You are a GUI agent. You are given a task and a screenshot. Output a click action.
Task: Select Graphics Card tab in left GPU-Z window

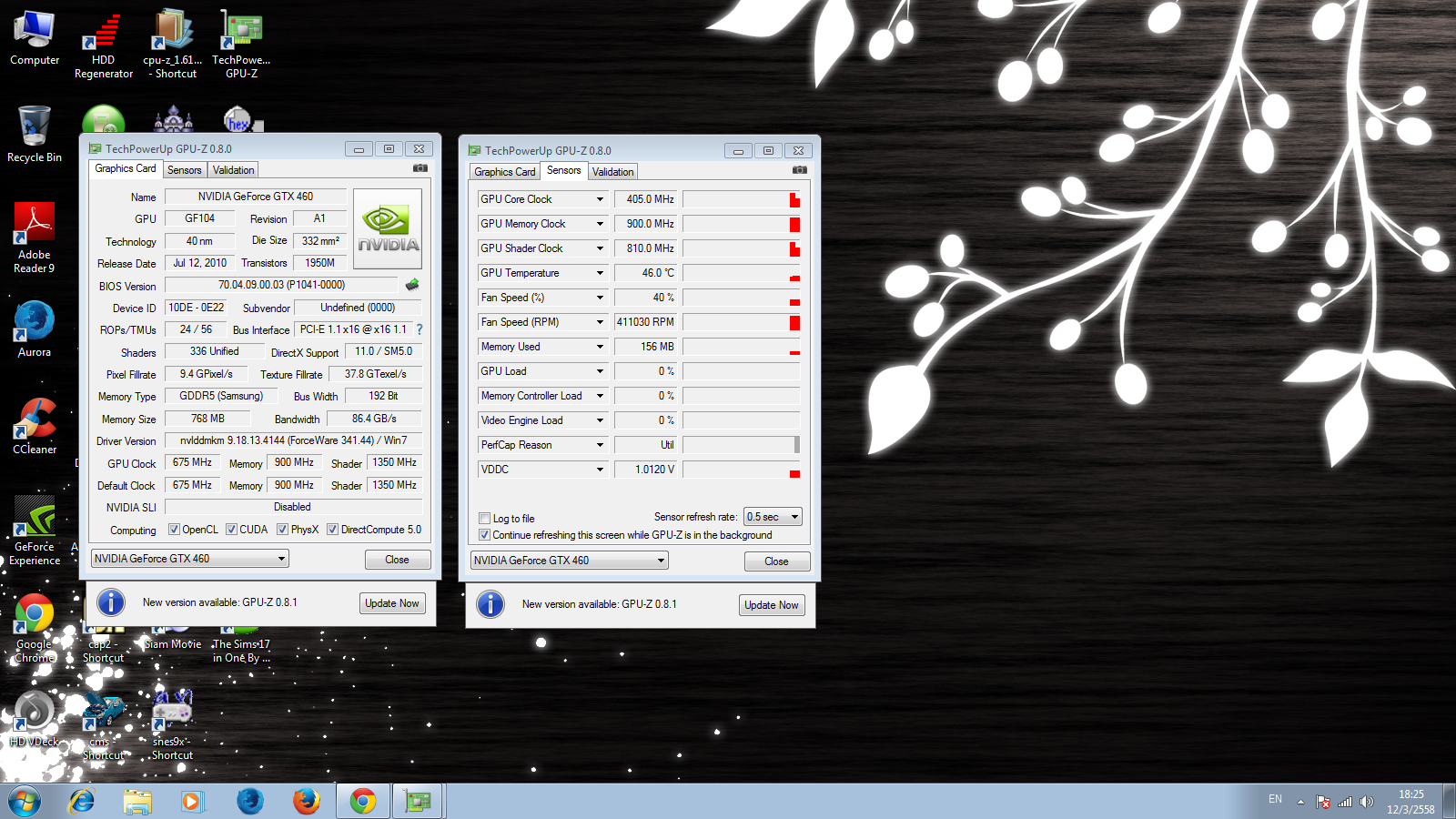point(126,168)
